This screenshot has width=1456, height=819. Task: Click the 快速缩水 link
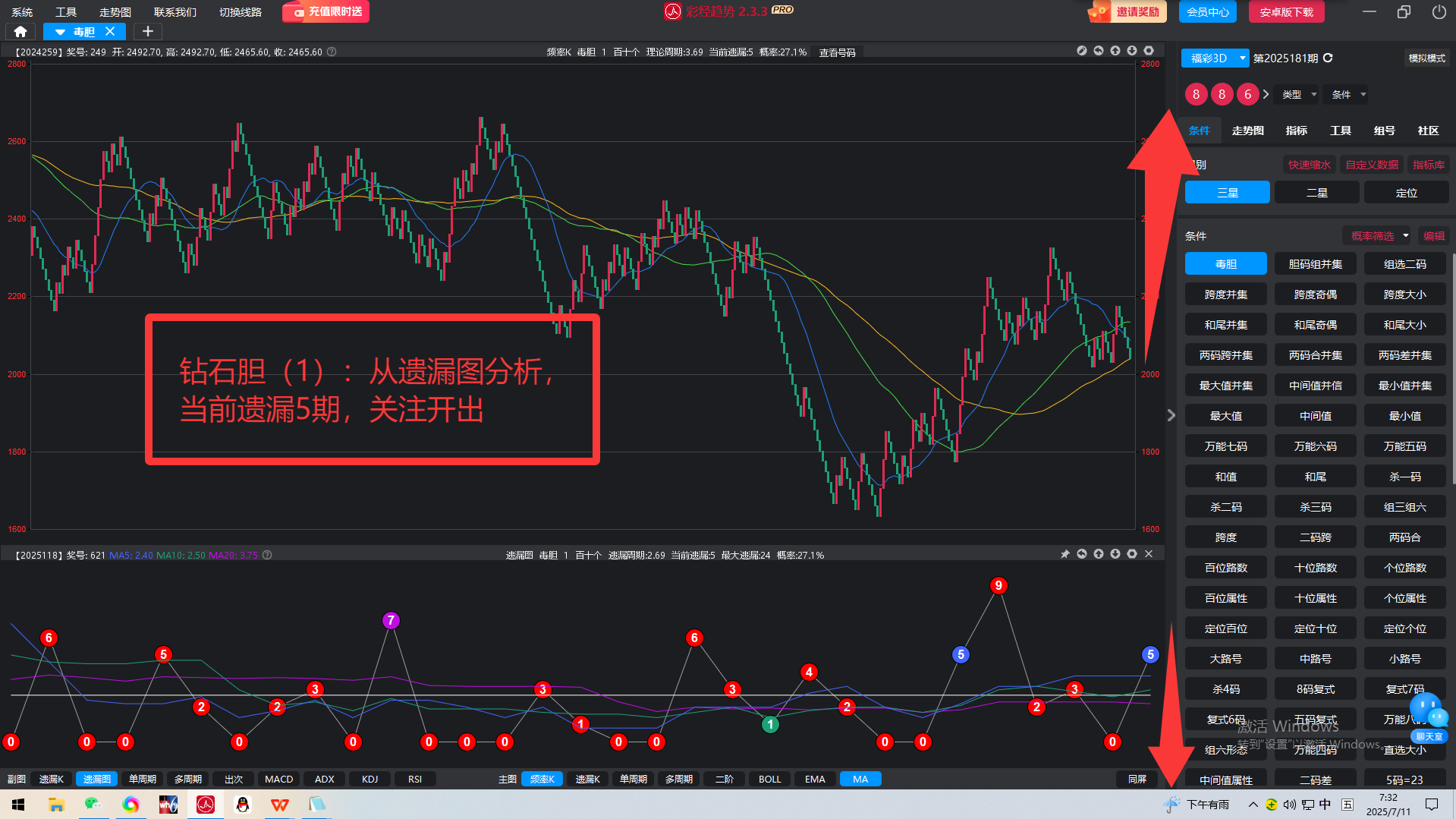coord(1310,165)
